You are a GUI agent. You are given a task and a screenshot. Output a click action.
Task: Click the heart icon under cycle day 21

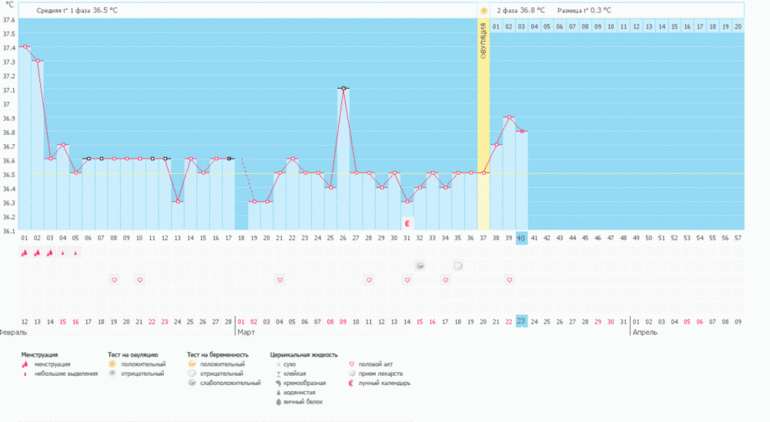click(280, 280)
